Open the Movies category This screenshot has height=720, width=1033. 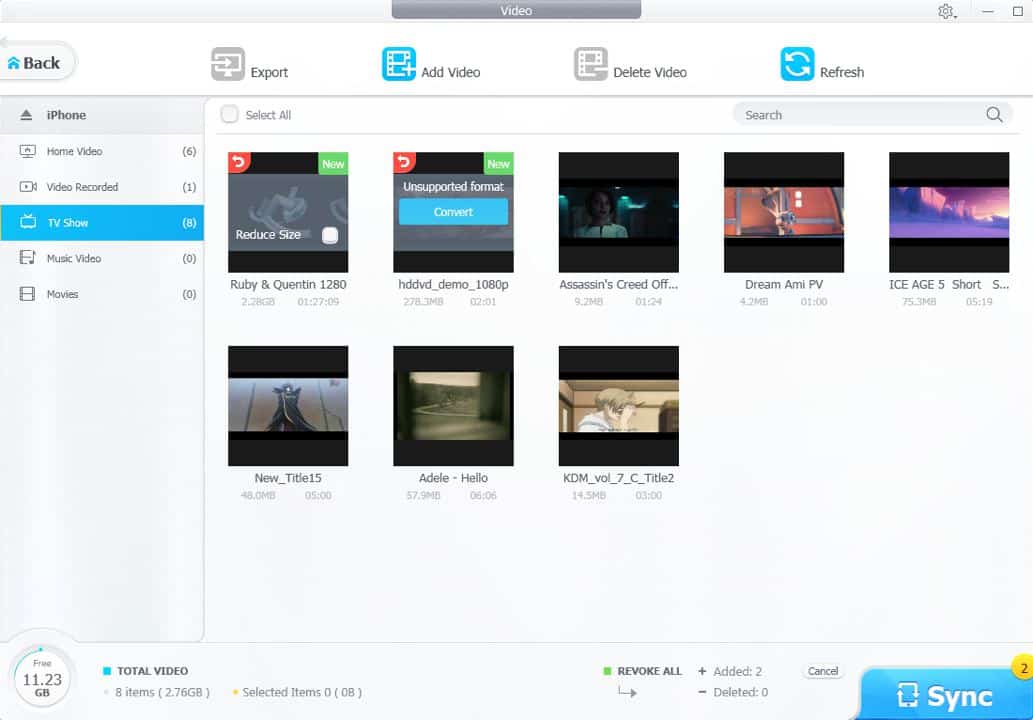102,294
